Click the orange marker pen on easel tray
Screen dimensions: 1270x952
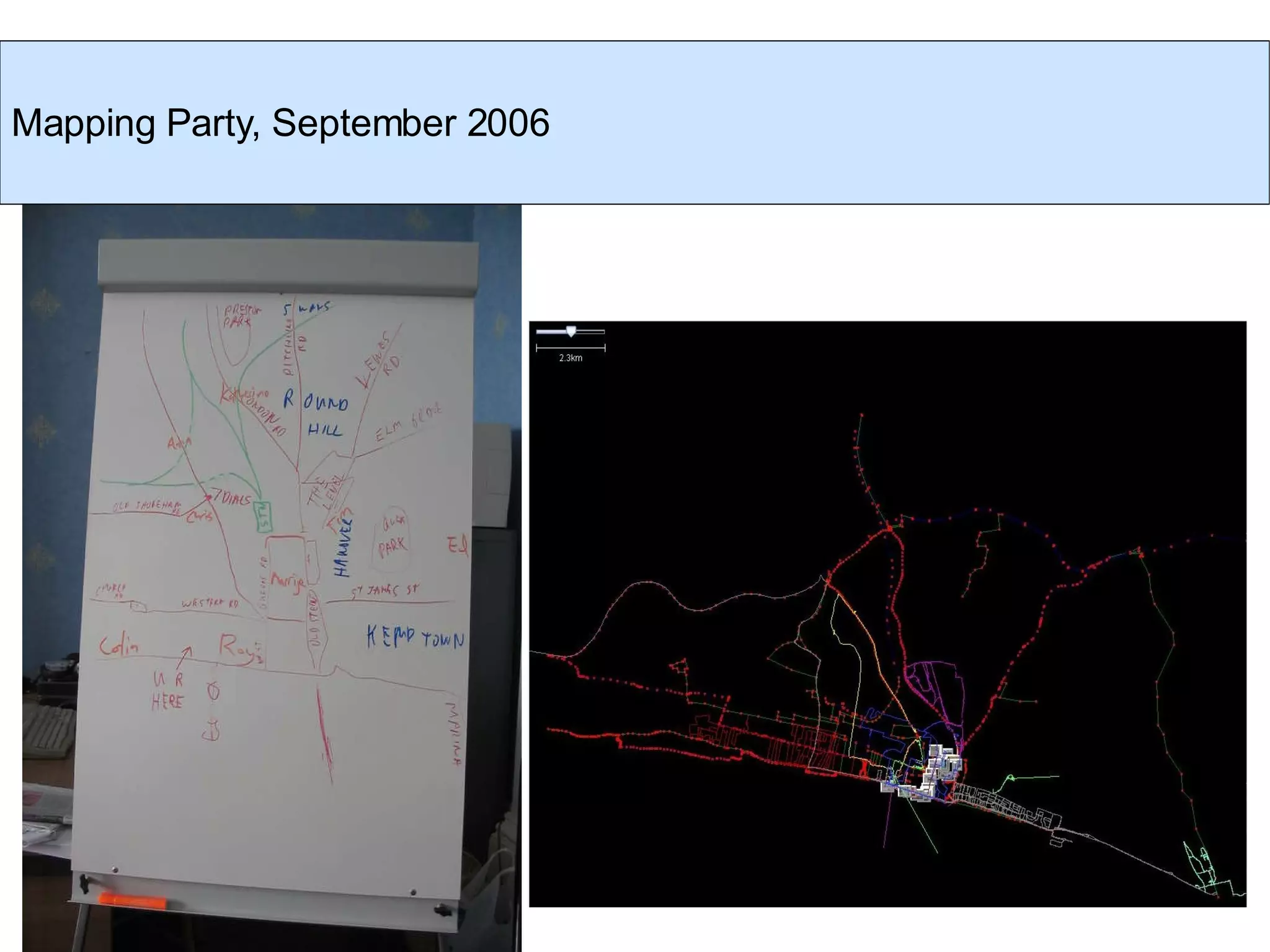(133, 901)
